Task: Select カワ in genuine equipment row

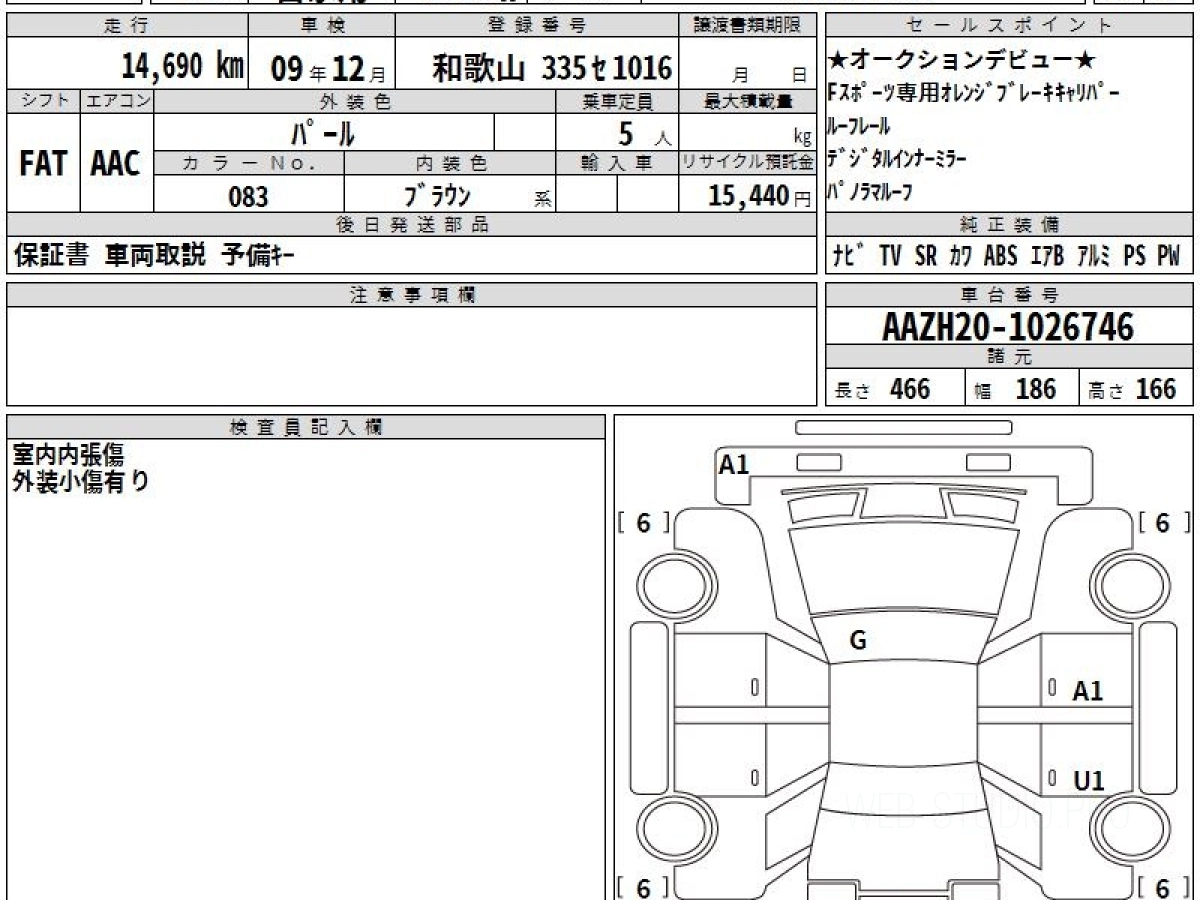Action: [961, 256]
